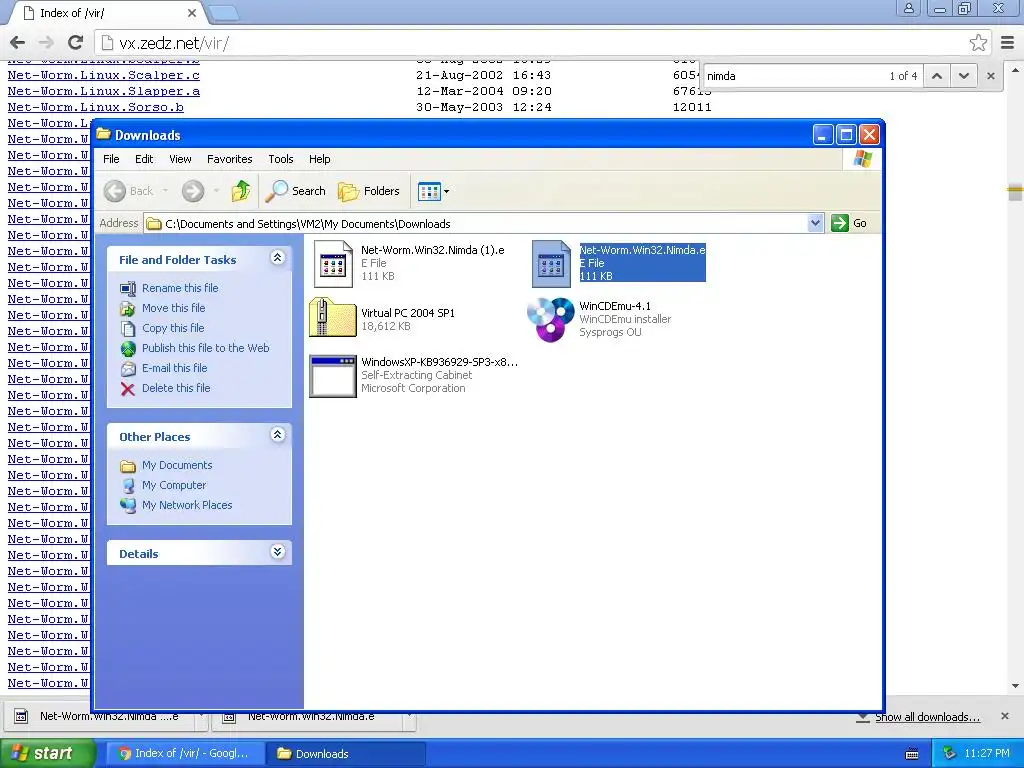Click Show all downloads link
The image size is (1024, 768).
tap(927, 717)
